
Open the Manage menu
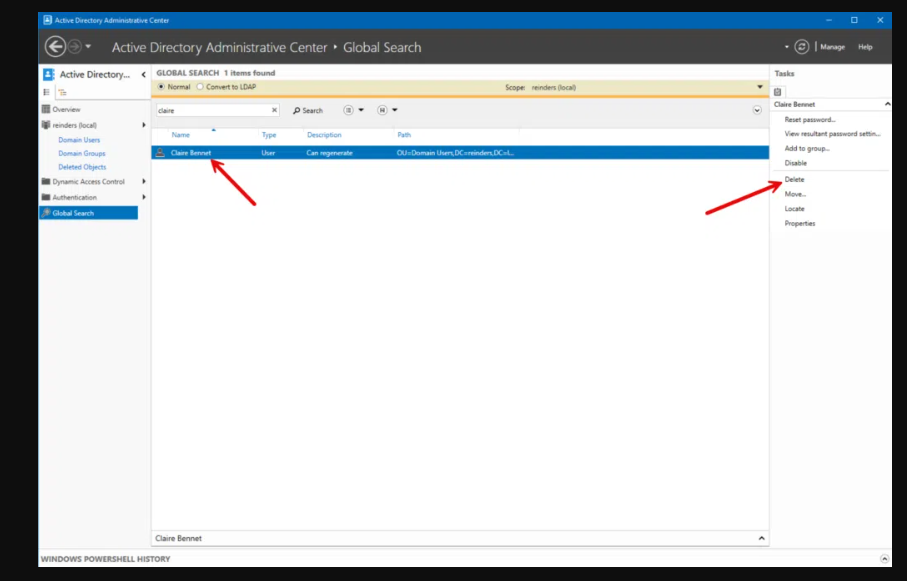point(832,47)
